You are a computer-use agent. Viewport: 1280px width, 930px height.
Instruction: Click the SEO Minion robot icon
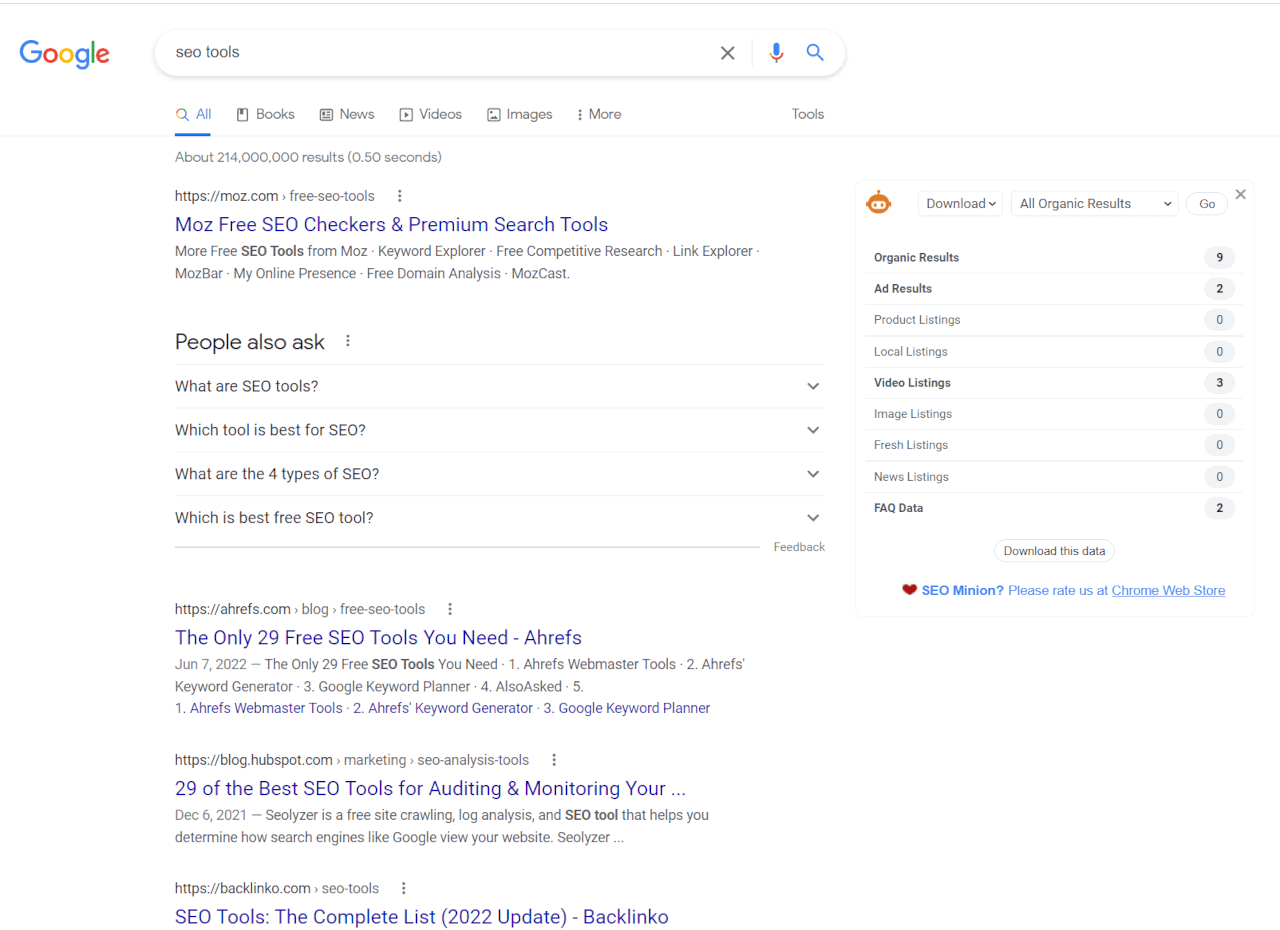[x=878, y=203]
